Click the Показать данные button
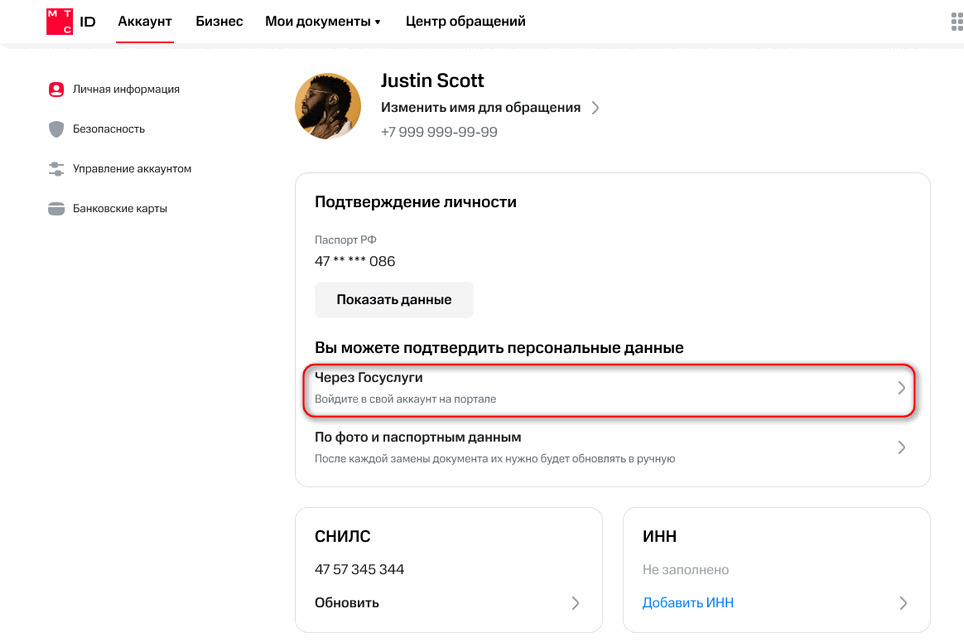Screen dimensions: 964x643 394,300
